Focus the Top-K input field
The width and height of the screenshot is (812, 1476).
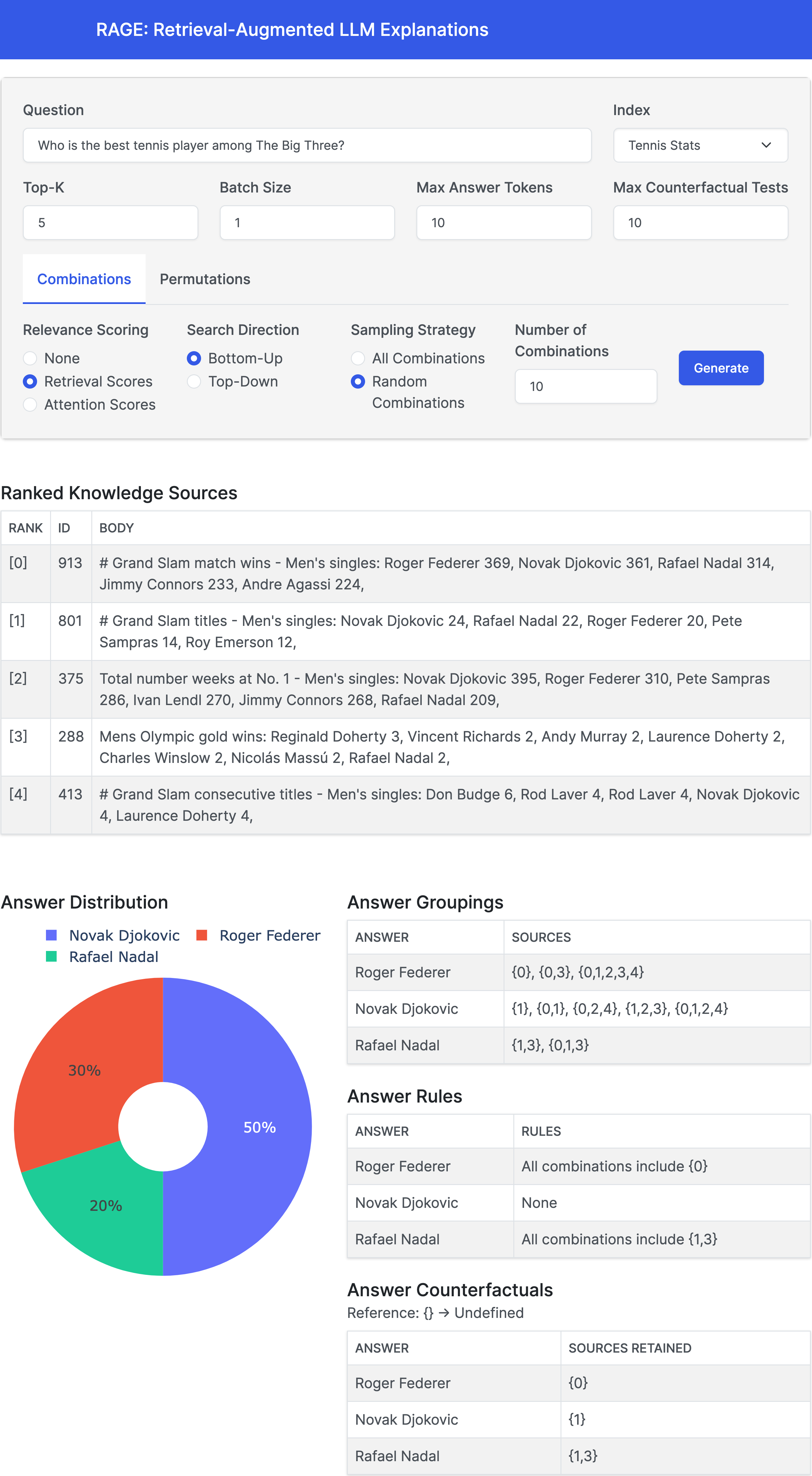[111, 223]
